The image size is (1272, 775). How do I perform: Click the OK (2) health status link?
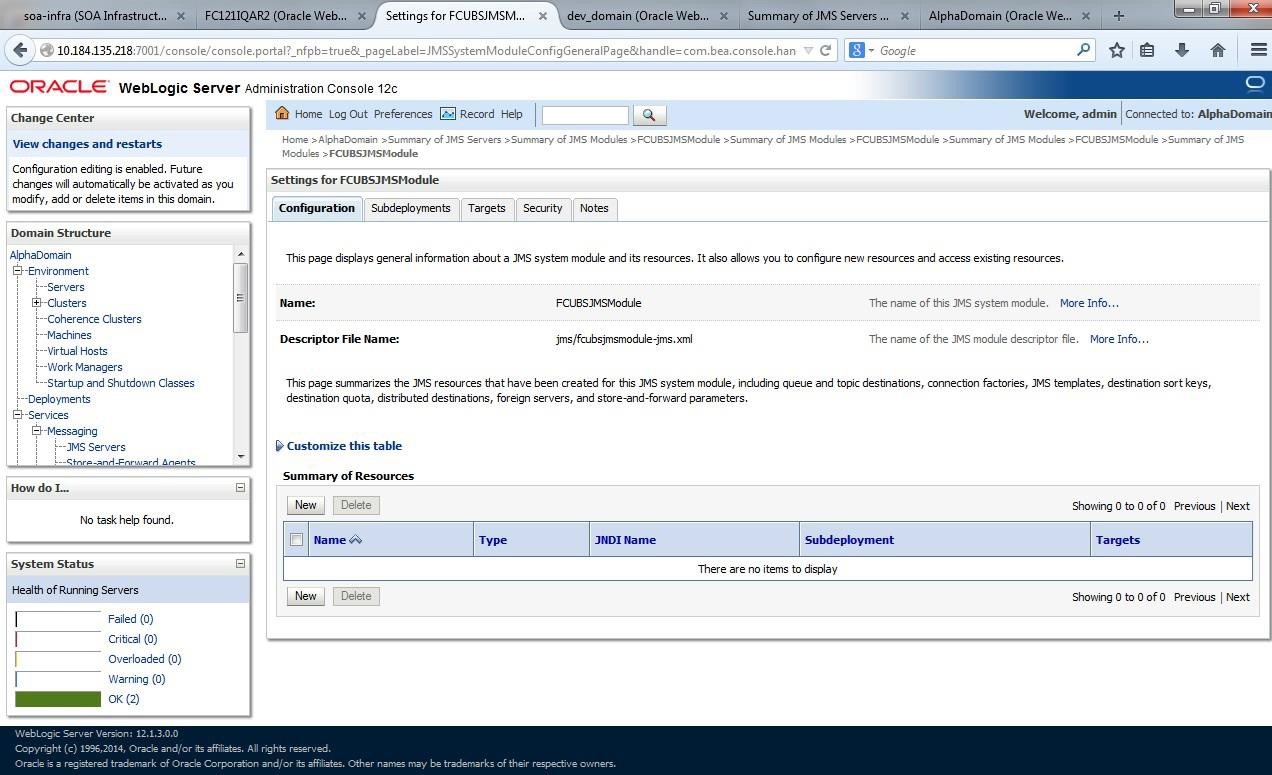(x=123, y=699)
